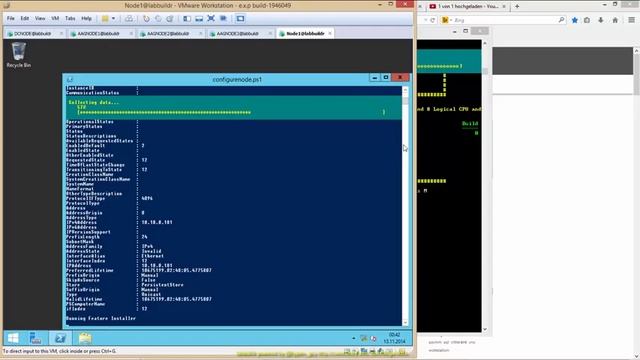Image resolution: width=640 pixels, height=360 pixels.
Task: Close the AAGNODE3@labbuildr tab
Action: click(x=270, y=33)
